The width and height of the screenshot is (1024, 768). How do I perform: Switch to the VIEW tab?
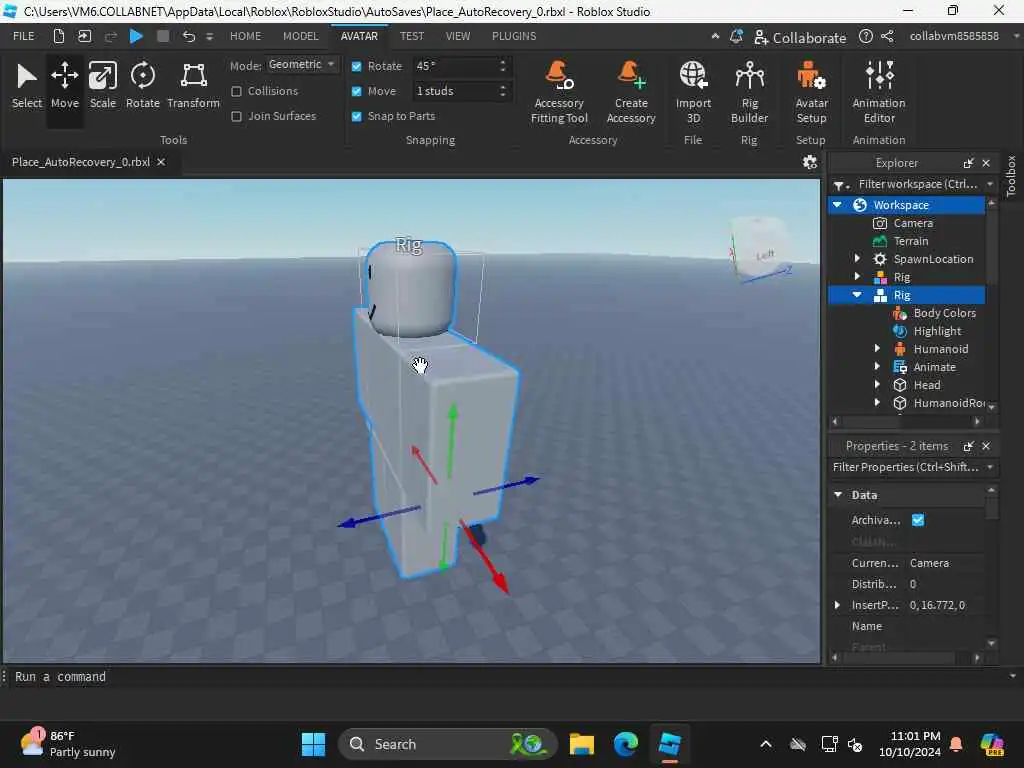point(457,37)
